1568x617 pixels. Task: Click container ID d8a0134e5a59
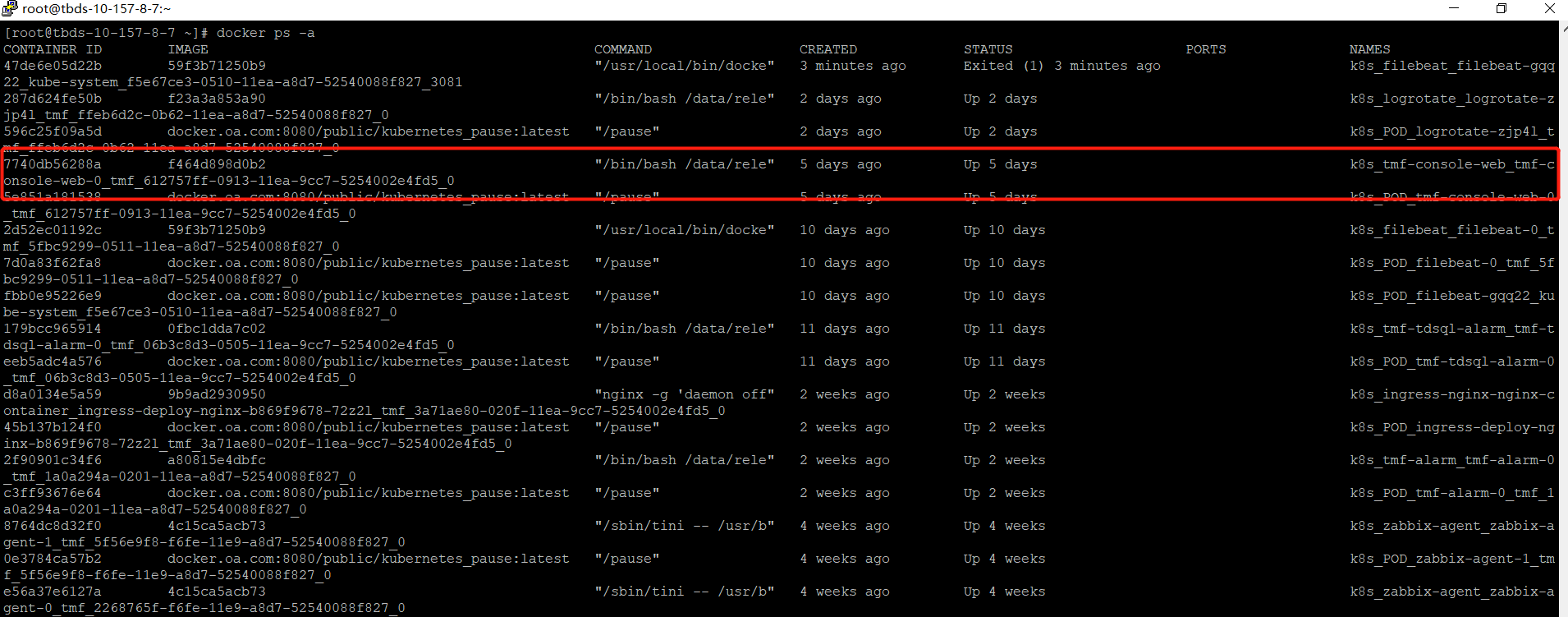tap(53, 394)
